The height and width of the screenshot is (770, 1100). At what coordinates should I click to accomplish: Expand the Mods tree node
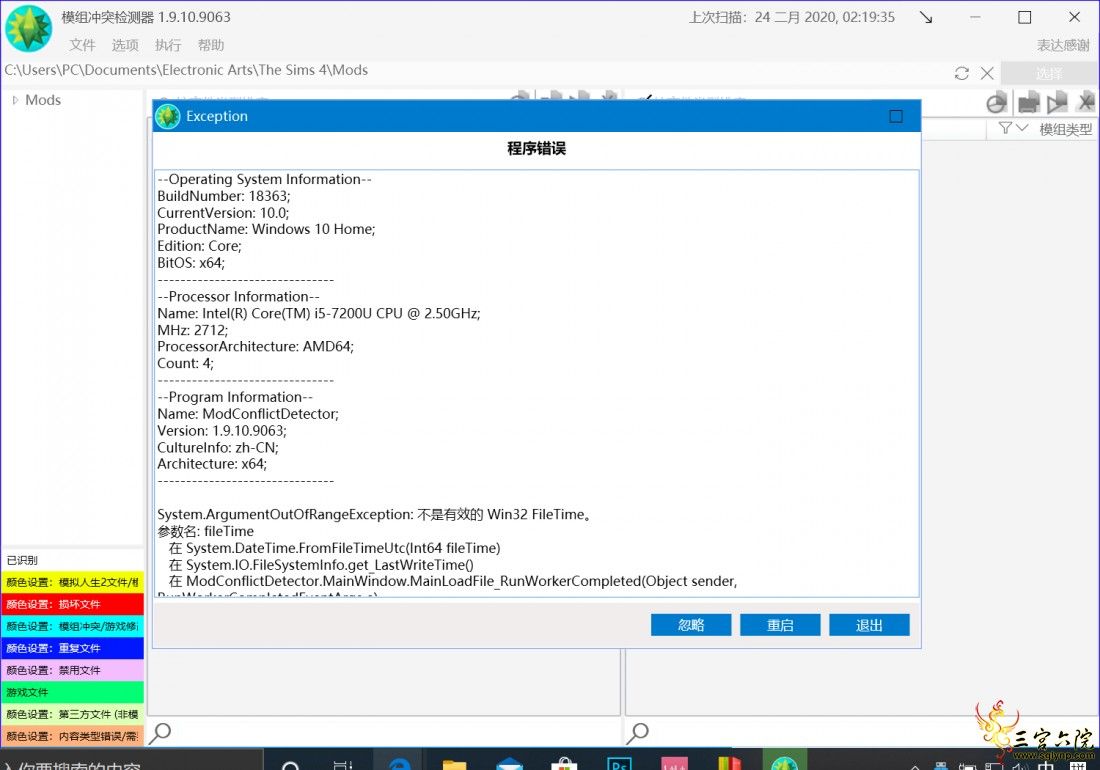[x=15, y=100]
